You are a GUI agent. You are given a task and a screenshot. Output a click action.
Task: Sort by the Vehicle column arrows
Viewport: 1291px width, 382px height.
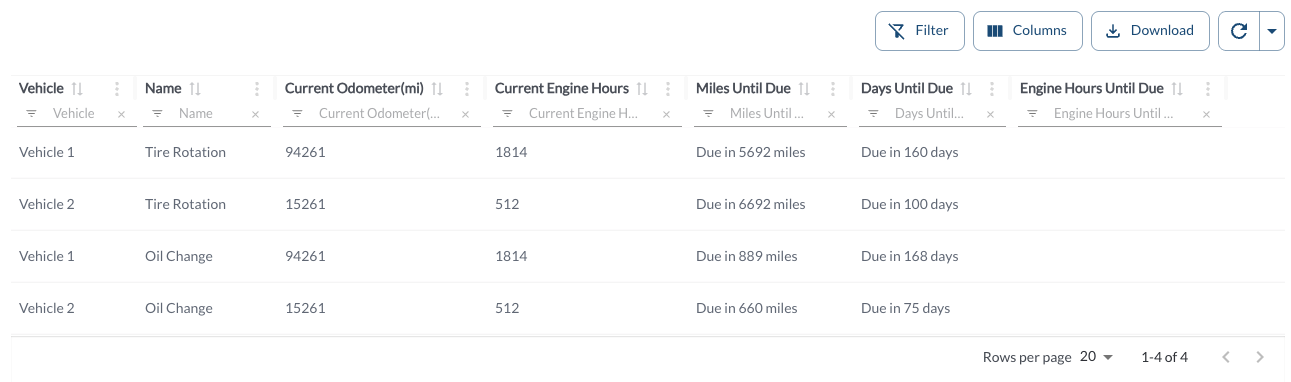point(77,89)
